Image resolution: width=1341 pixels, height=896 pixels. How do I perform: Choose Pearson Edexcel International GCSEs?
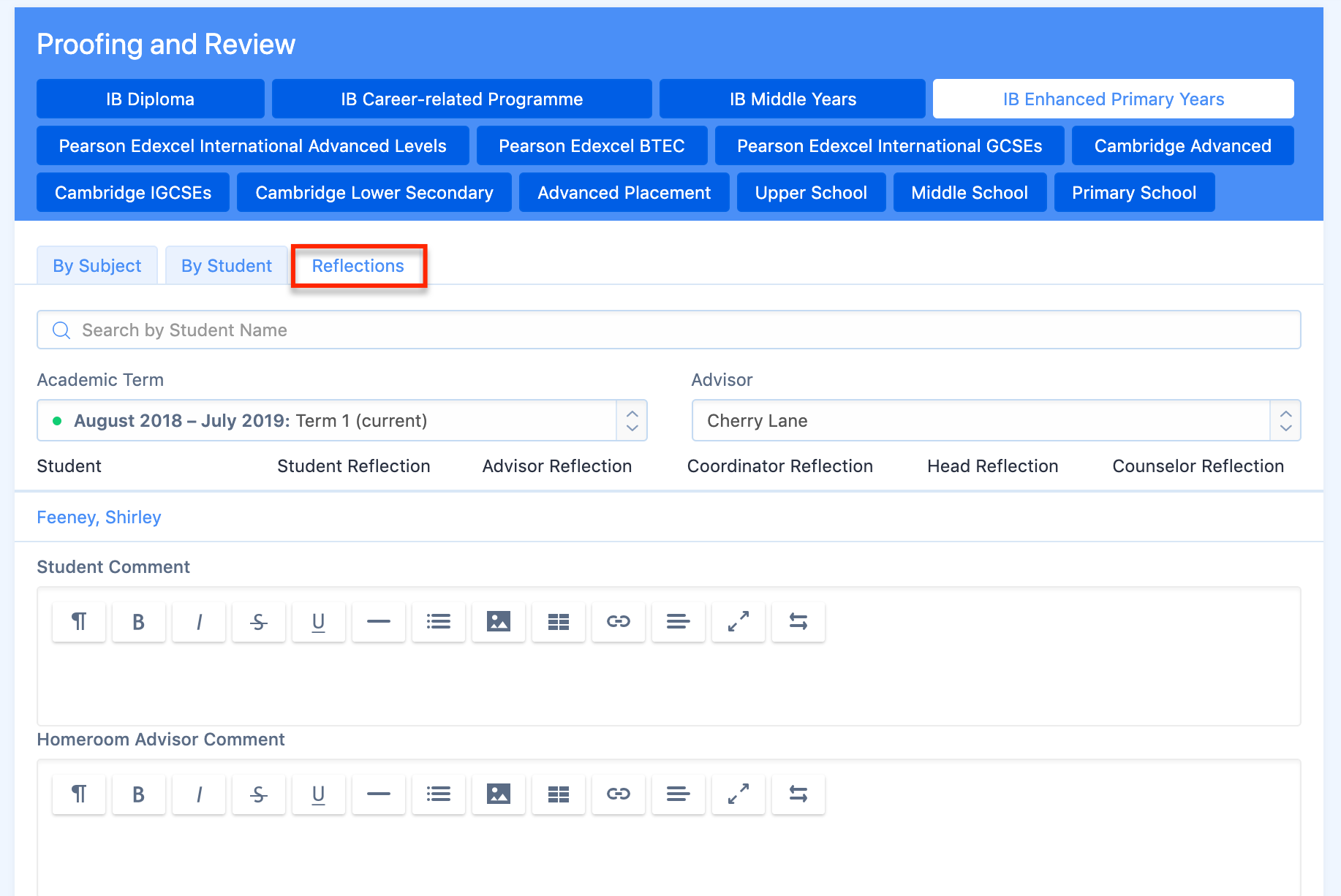coord(890,145)
